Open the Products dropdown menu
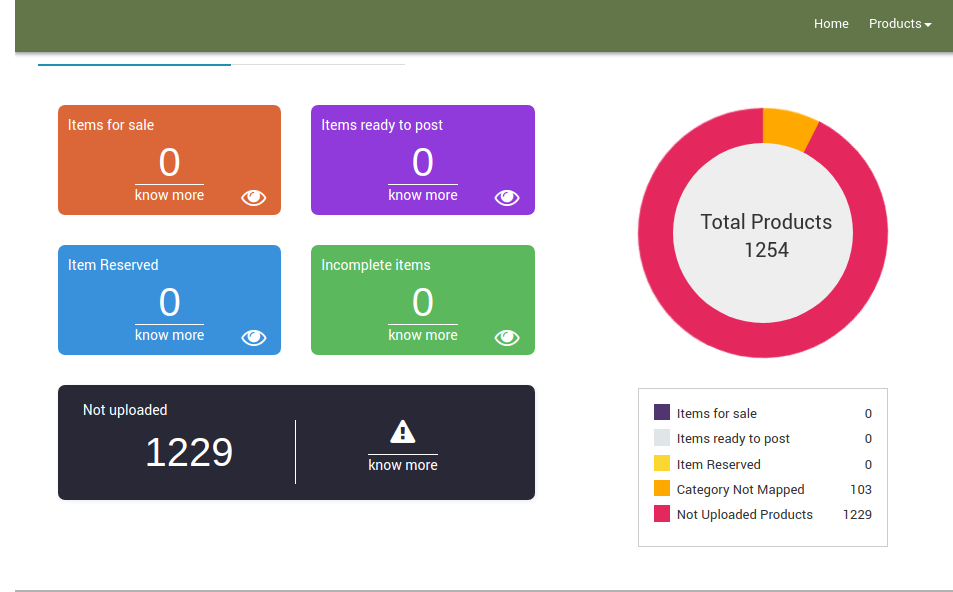The height and width of the screenshot is (592, 953). pyautogui.click(x=899, y=24)
